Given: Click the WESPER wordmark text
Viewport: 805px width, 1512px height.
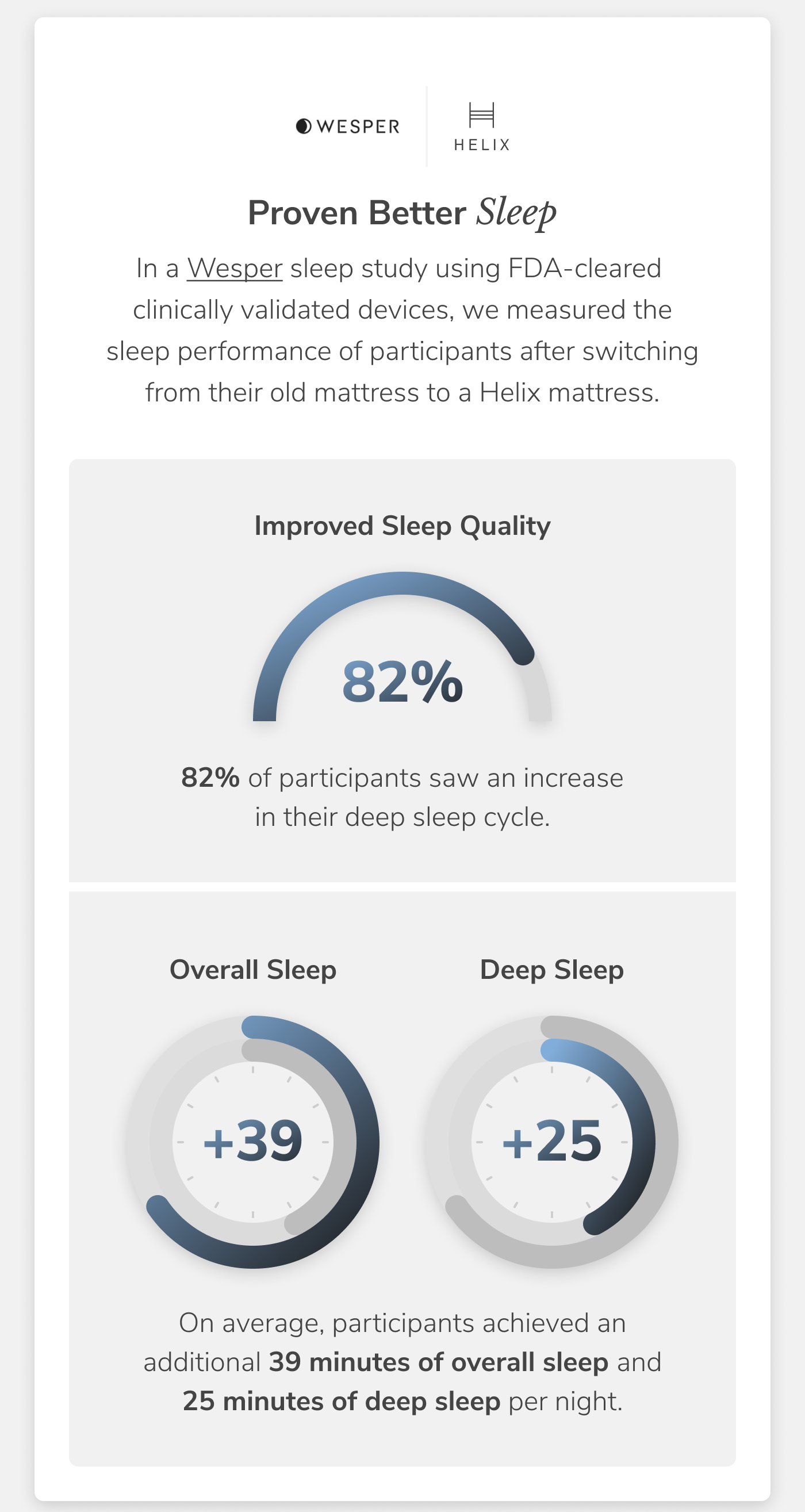Looking at the screenshot, I should tap(358, 127).
